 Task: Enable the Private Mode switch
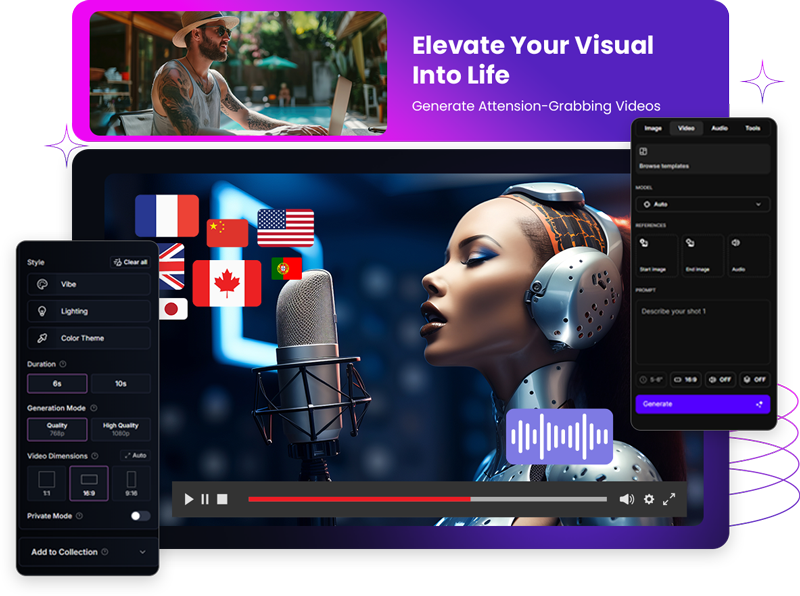(140, 516)
